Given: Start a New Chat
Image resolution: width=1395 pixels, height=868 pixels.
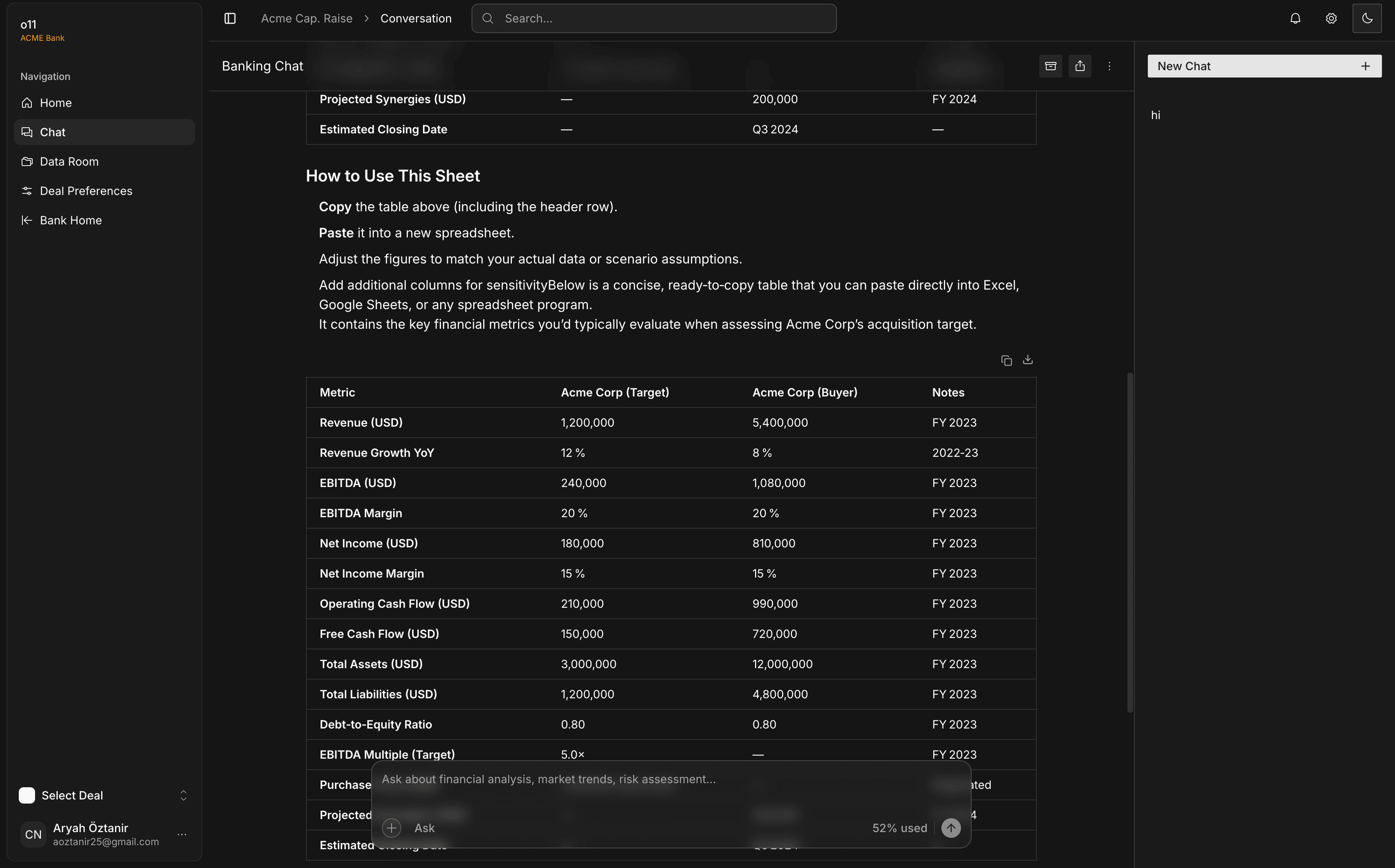Looking at the screenshot, I should tap(1264, 65).
